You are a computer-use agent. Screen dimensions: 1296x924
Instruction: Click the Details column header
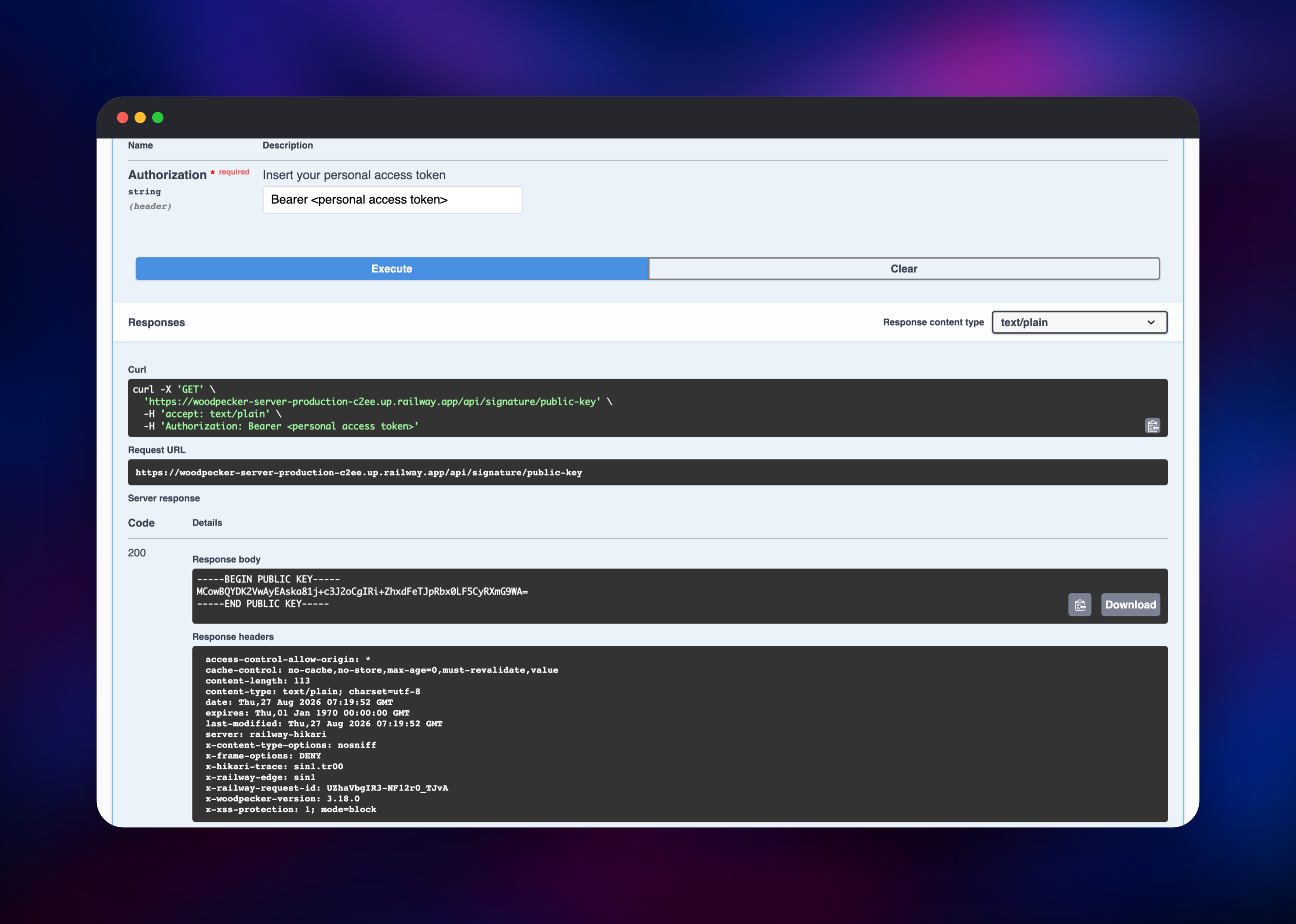point(207,523)
